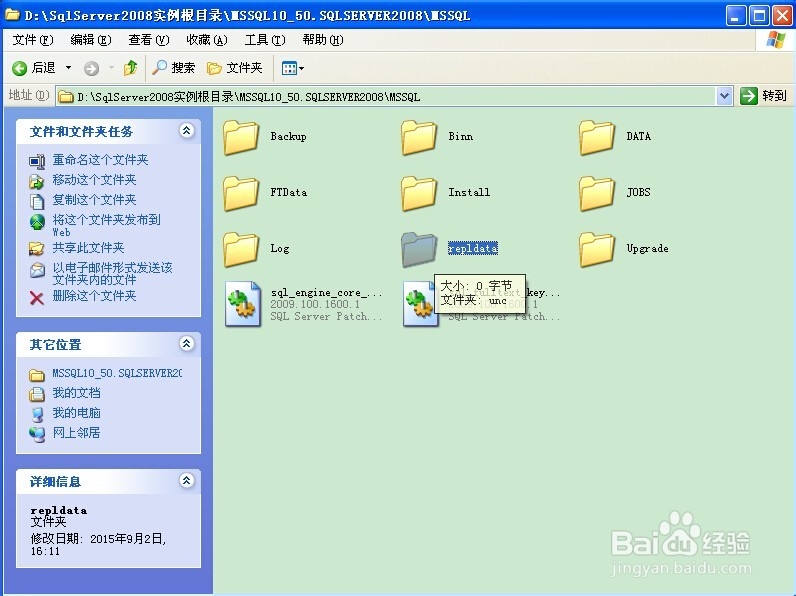Screen dimensions: 796x596
Task: Click the red X delete icon
Action: pyautogui.click(x=37, y=297)
